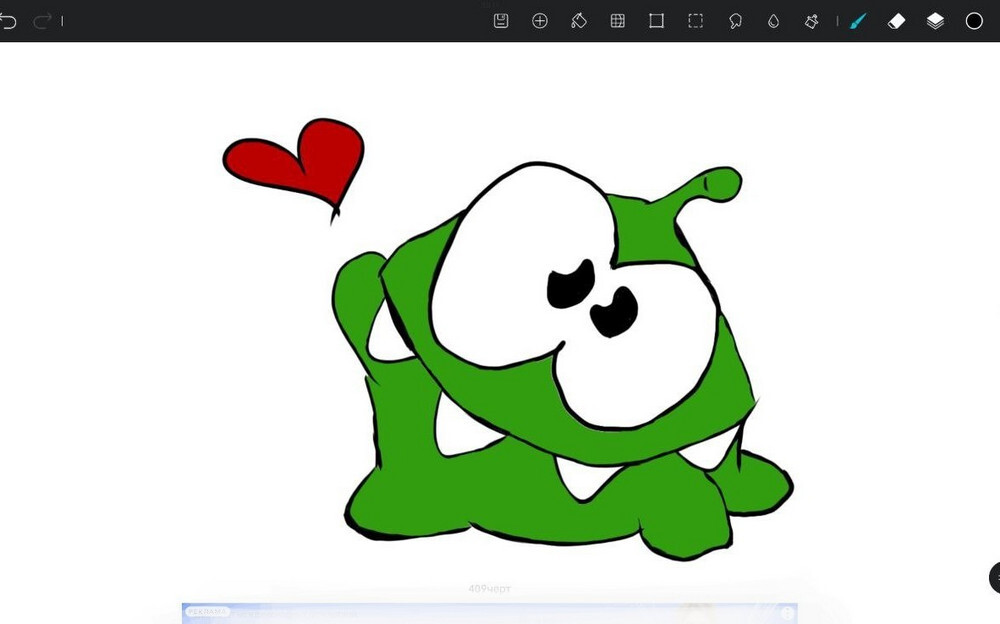Select the water drop blur tool

coord(773,21)
